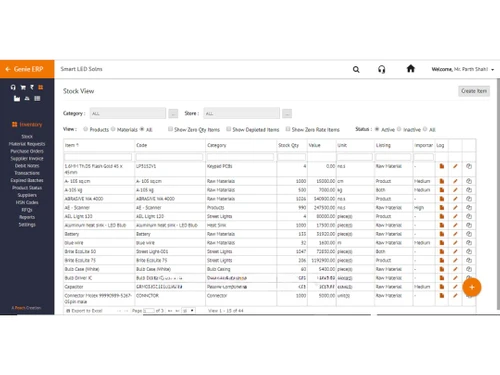Click the Category ALL field
Image resolution: width=500 pixels, height=375 pixels.
coord(128,113)
